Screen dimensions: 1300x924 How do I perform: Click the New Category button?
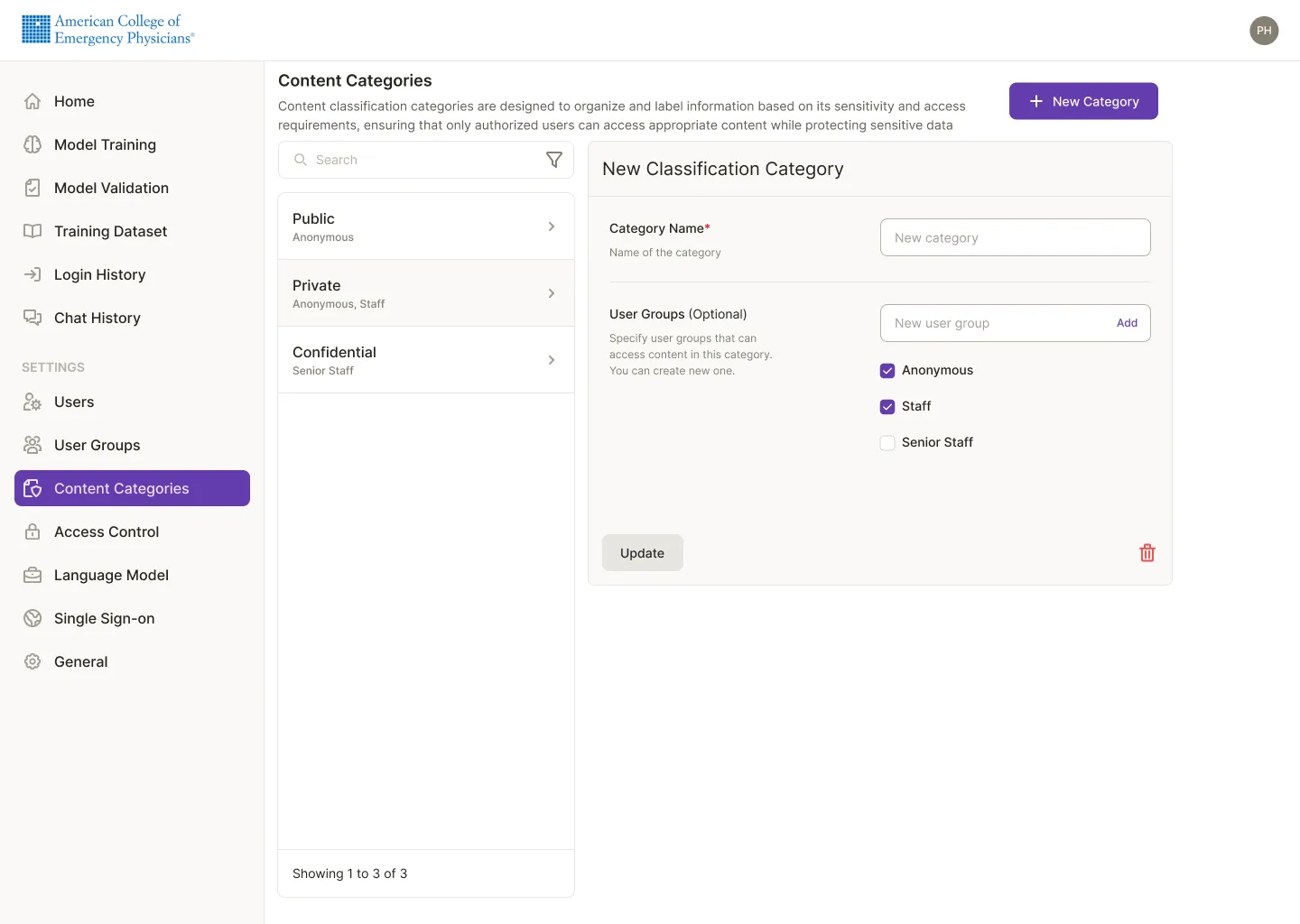pos(1083,101)
